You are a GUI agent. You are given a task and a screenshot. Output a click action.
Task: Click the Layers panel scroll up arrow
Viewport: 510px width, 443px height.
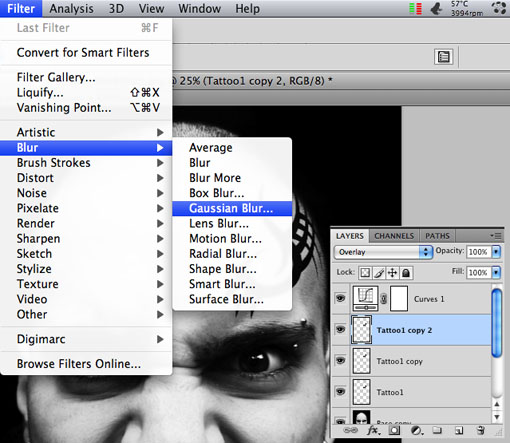point(497,404)
